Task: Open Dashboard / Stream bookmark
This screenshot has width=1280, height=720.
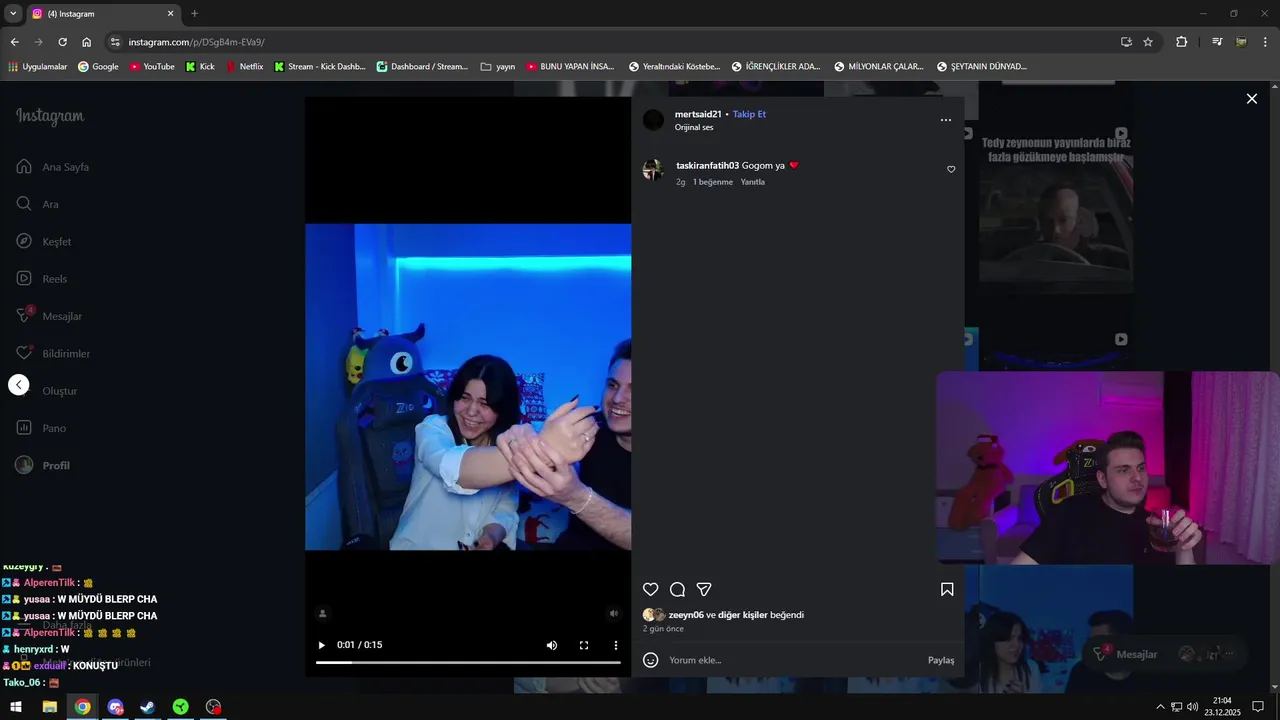Action: 422,67
